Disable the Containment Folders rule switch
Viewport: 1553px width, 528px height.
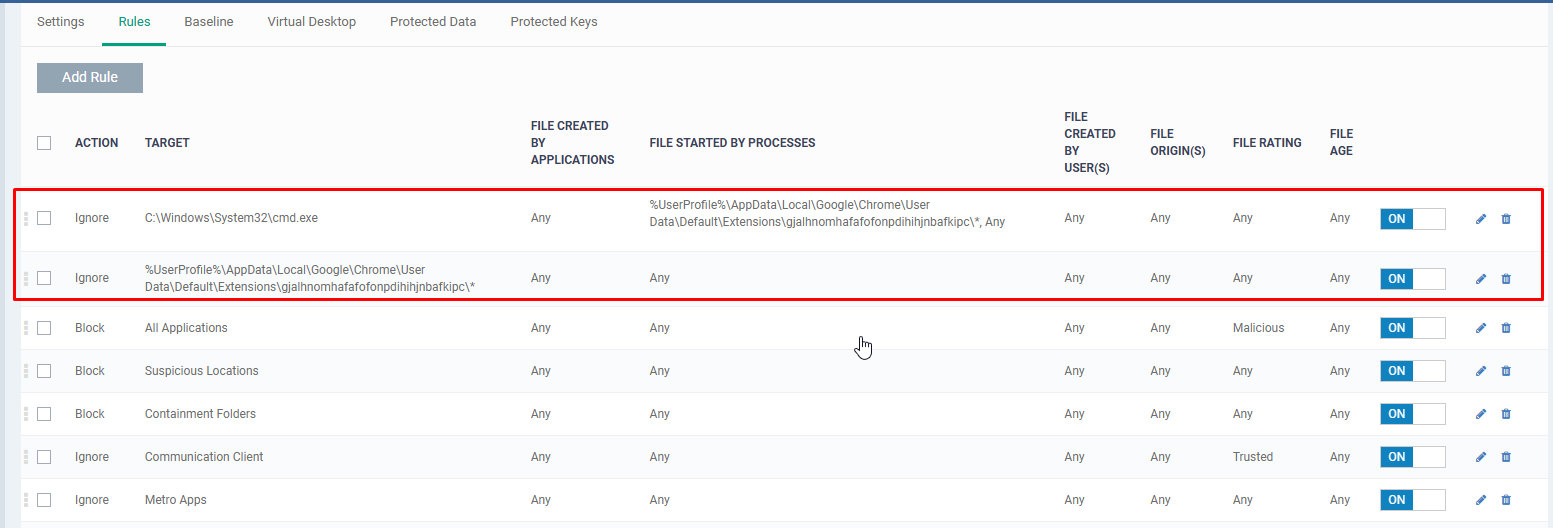(x=1412, y=414)
